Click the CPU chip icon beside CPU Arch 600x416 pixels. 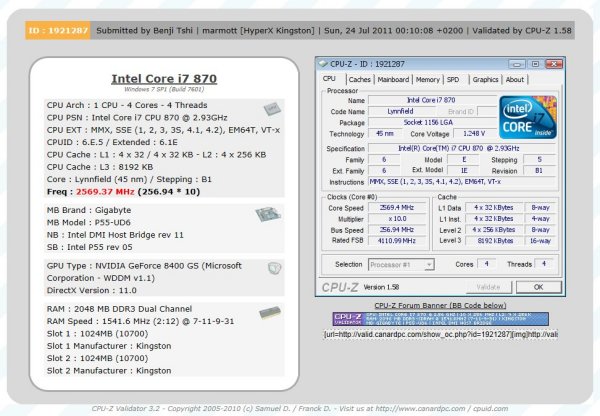[x=272, y=109]
